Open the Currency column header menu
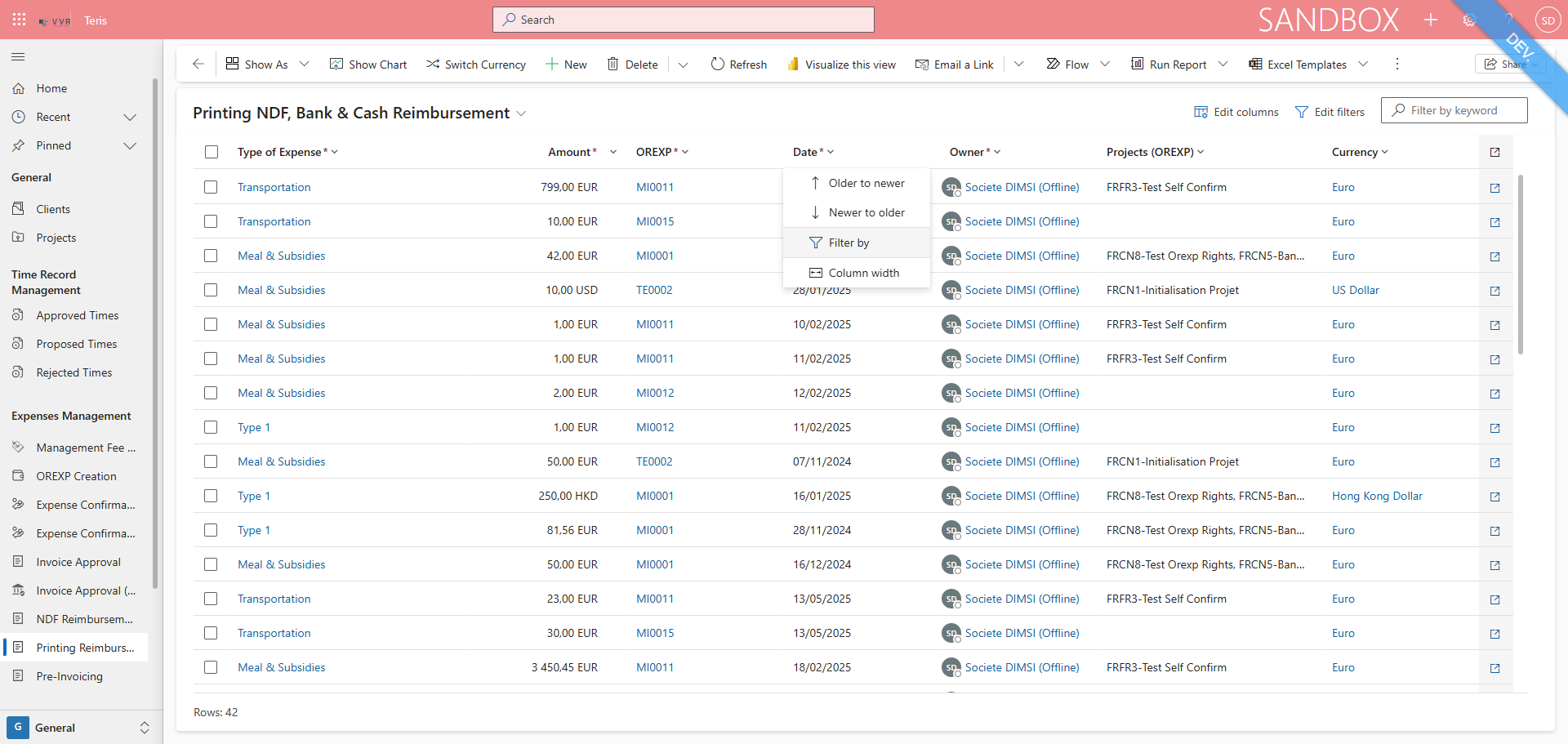This screenshot has height=744, width=1568. point(1360,152)
